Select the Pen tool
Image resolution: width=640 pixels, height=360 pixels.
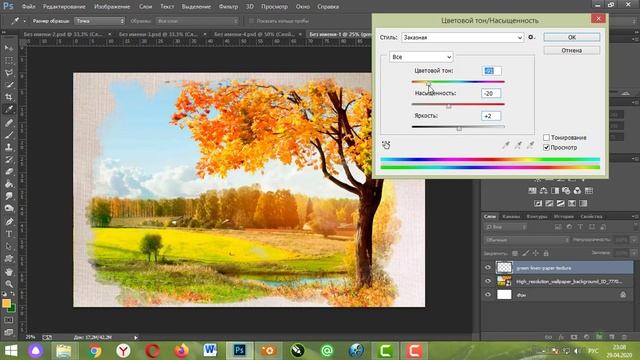[x=9, y=222]
